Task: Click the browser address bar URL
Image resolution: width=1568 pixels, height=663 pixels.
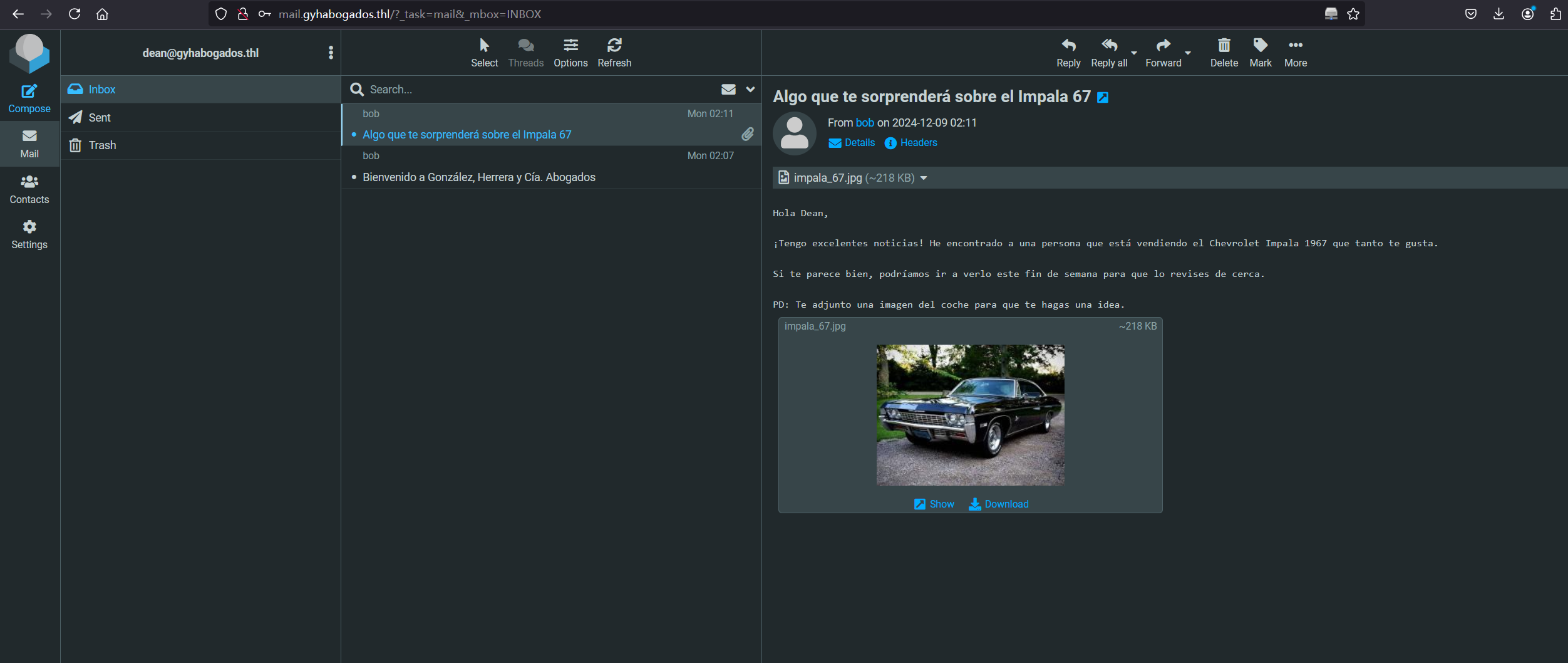Action: click(410, 14)
